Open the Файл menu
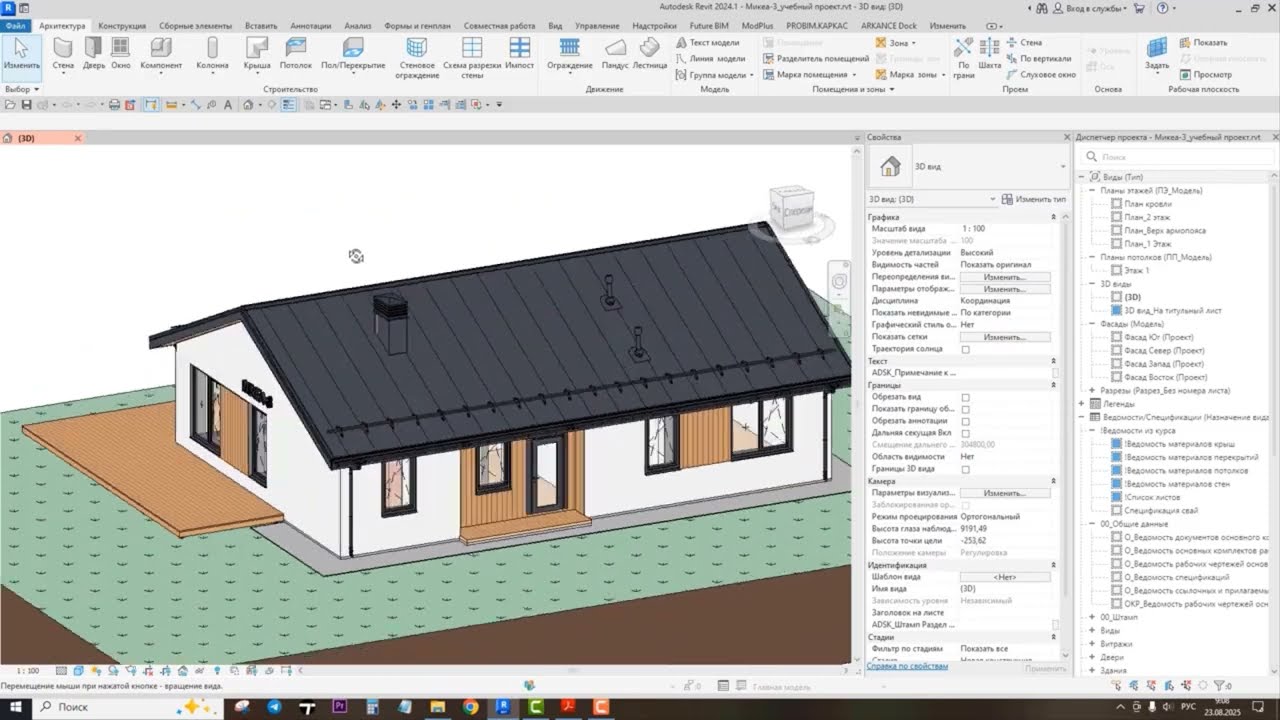This screenshot has width=1280, height=720. tap(15, 25)
